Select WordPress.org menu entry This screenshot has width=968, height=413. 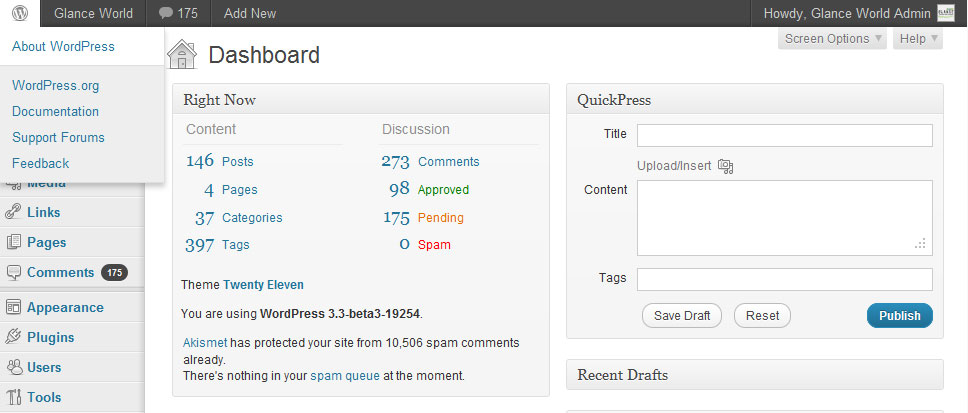[x=56, y=86]
